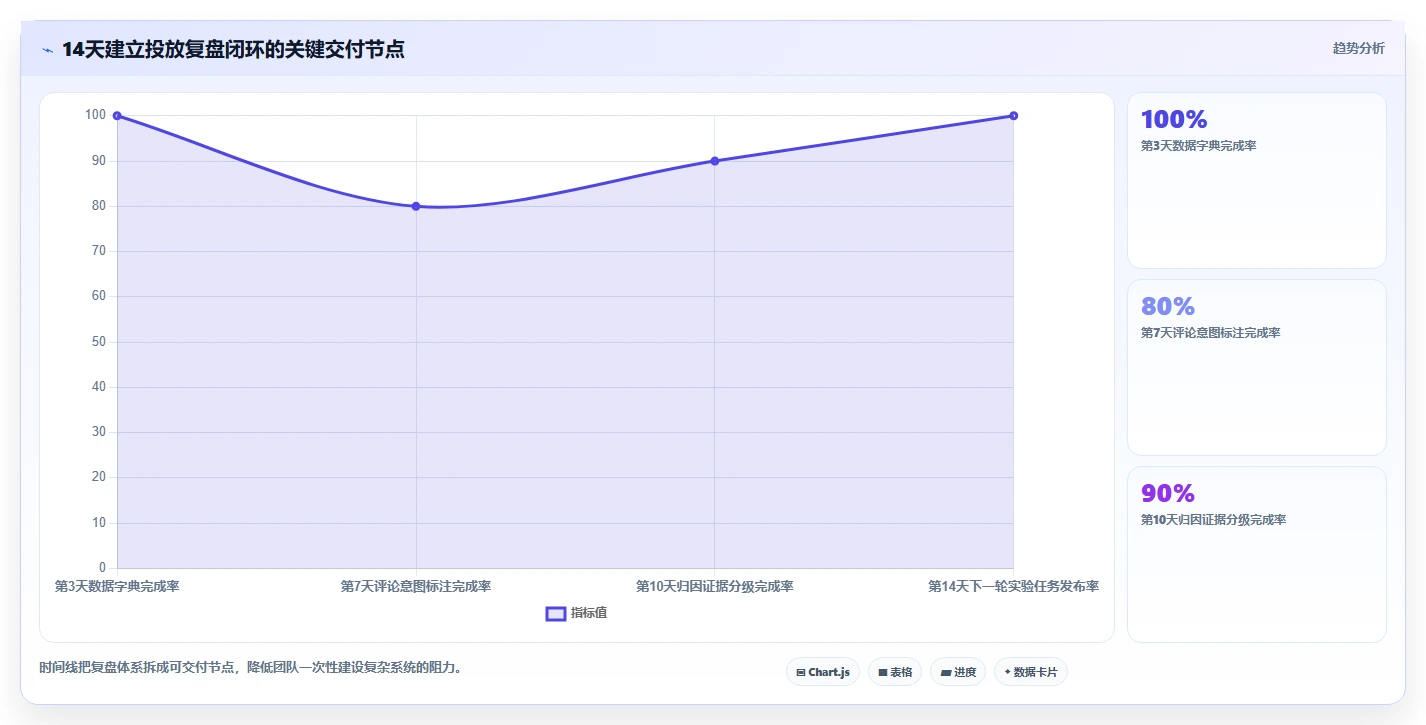The width and height of the screenshot is (1426, 725).
Task: Click the card label 第3天数据字典完成率
Action: [x=1198, y=146]
